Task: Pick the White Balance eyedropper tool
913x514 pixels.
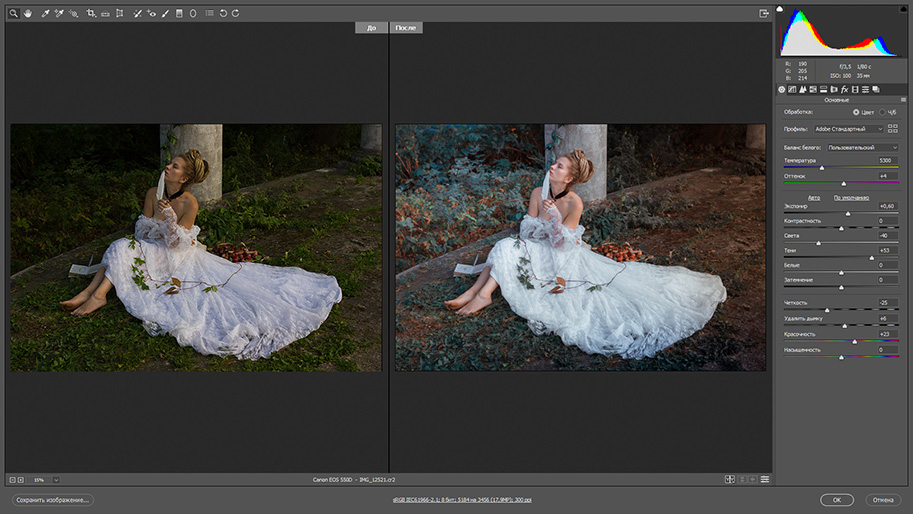Action: pyautogui.click(x=45, y=13)
